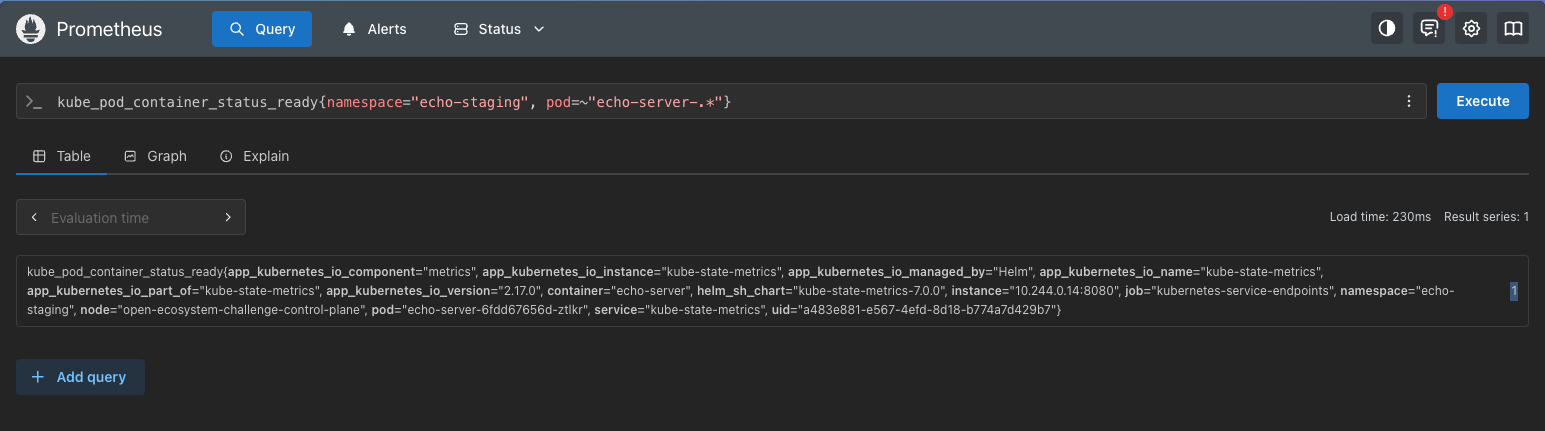Switch to the Explain tab
1545x431 pixels.
click(254, 156)
